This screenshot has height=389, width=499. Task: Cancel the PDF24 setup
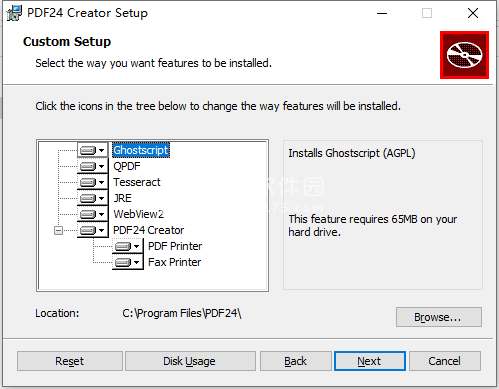(445, 361)
